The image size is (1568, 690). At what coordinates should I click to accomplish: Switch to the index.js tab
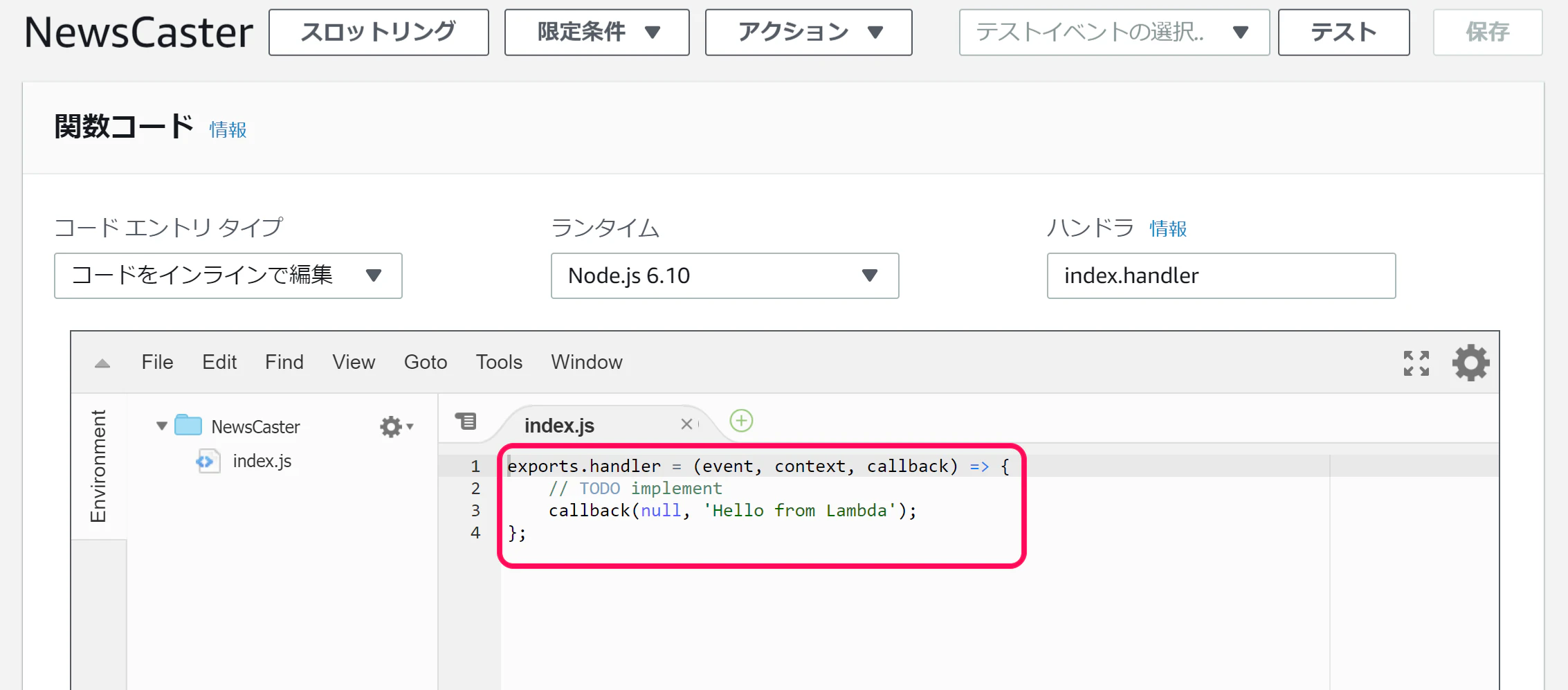coord(559,426)
